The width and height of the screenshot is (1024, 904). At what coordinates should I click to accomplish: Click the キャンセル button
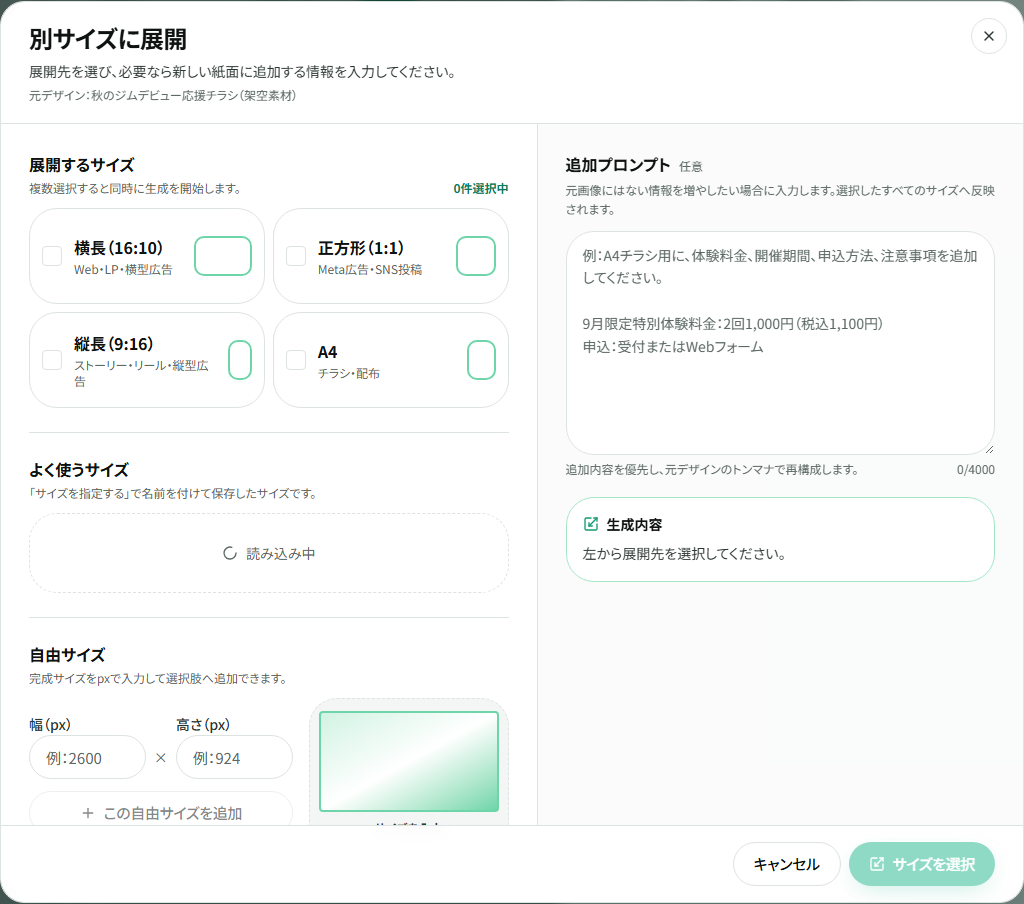click(786, 864)
